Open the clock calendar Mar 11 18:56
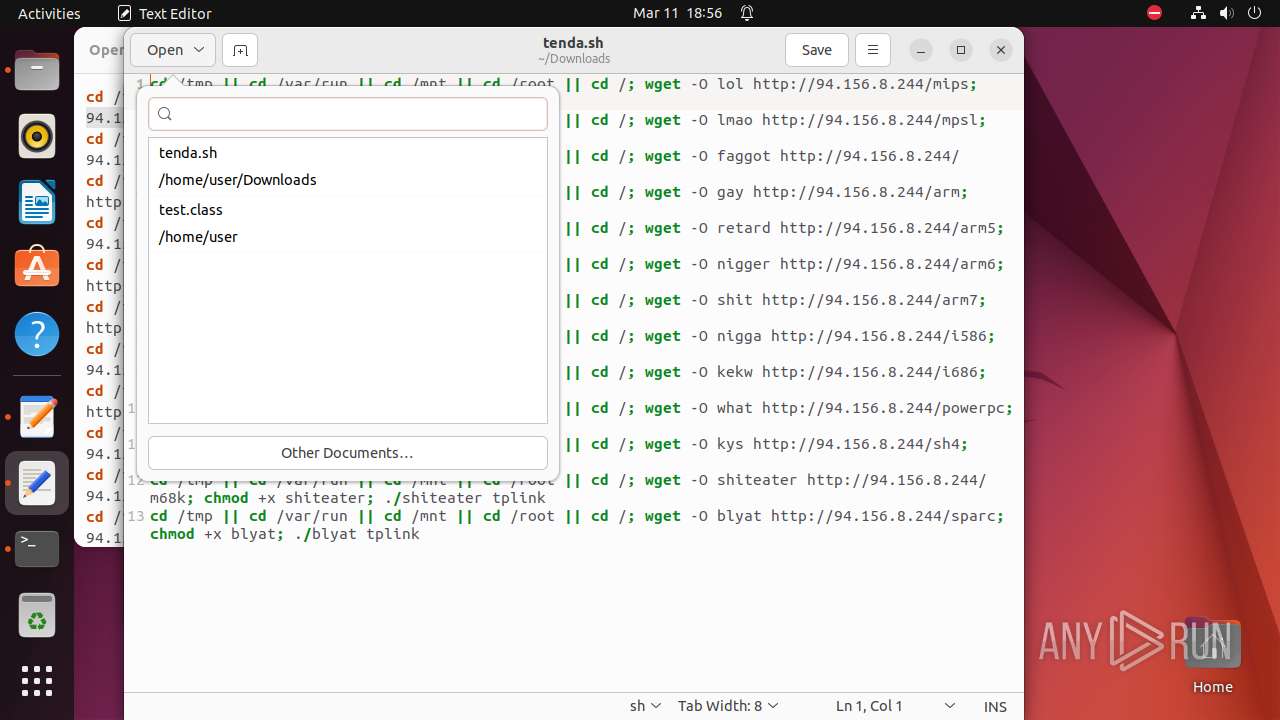Image resolution: width=1280 pixels, height=720 pixels. tap(677, 13)
